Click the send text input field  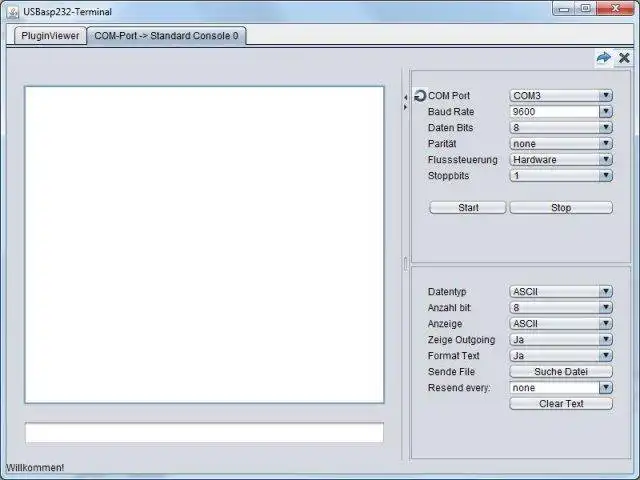(204, 433)
